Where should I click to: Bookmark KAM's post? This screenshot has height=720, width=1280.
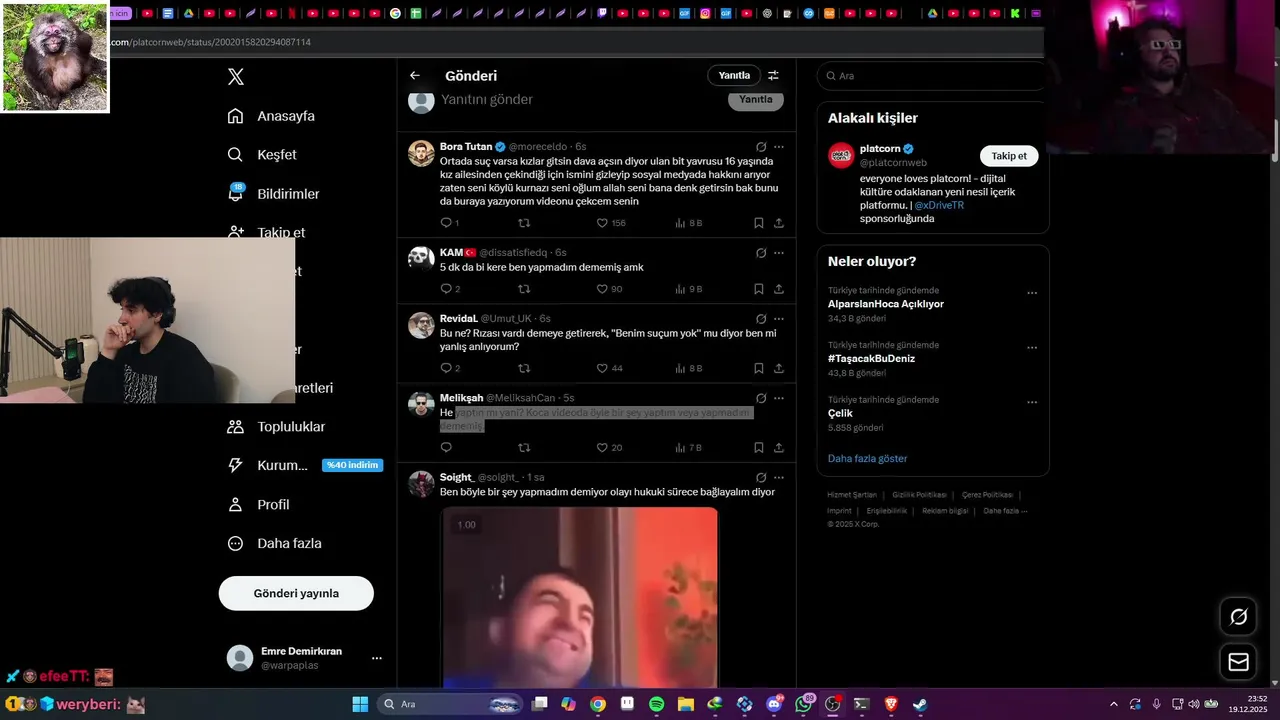pos(759,289)
